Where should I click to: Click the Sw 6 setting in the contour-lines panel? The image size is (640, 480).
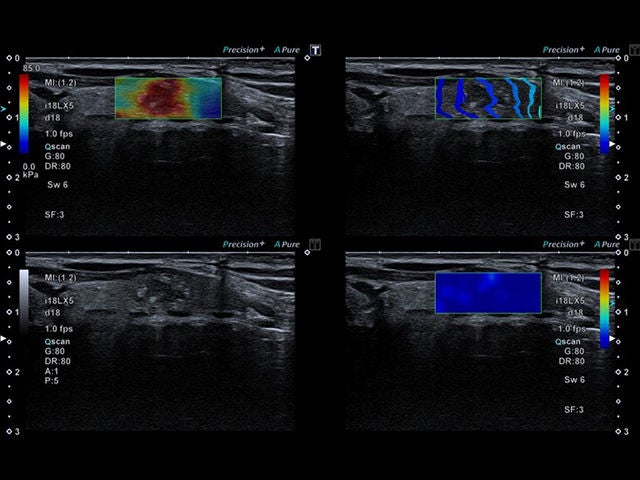point(574,184)
